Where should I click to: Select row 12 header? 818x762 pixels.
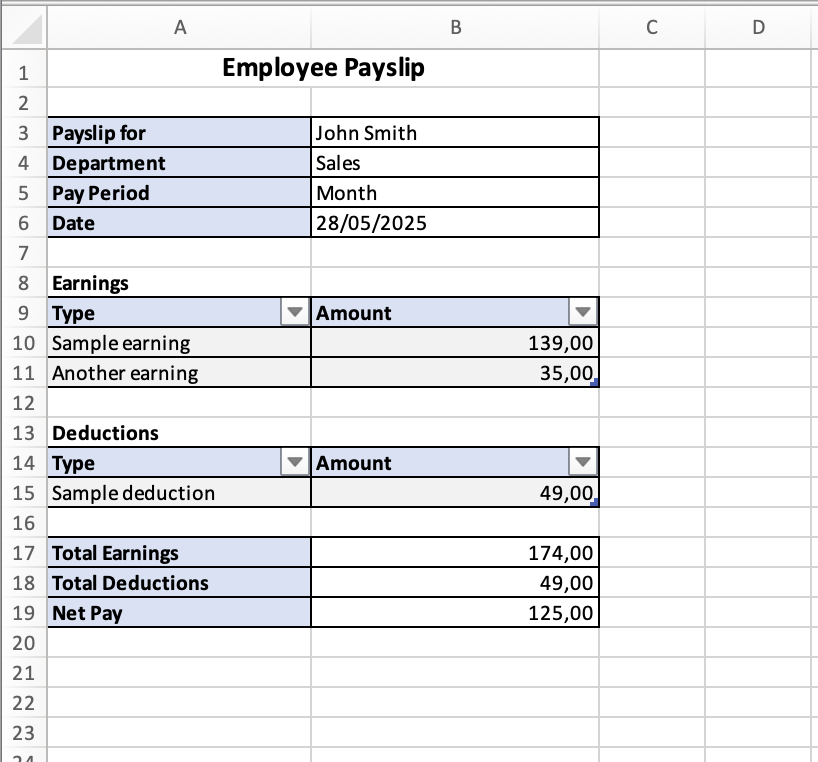(x=23, y=402)
